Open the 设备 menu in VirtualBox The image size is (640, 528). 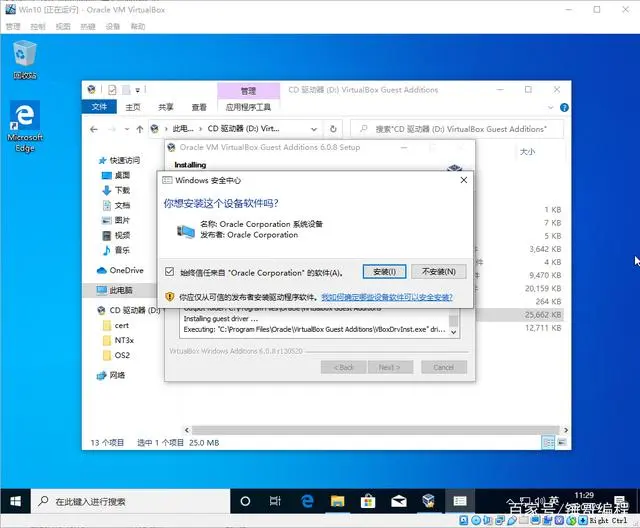click(x=113, y=27)
